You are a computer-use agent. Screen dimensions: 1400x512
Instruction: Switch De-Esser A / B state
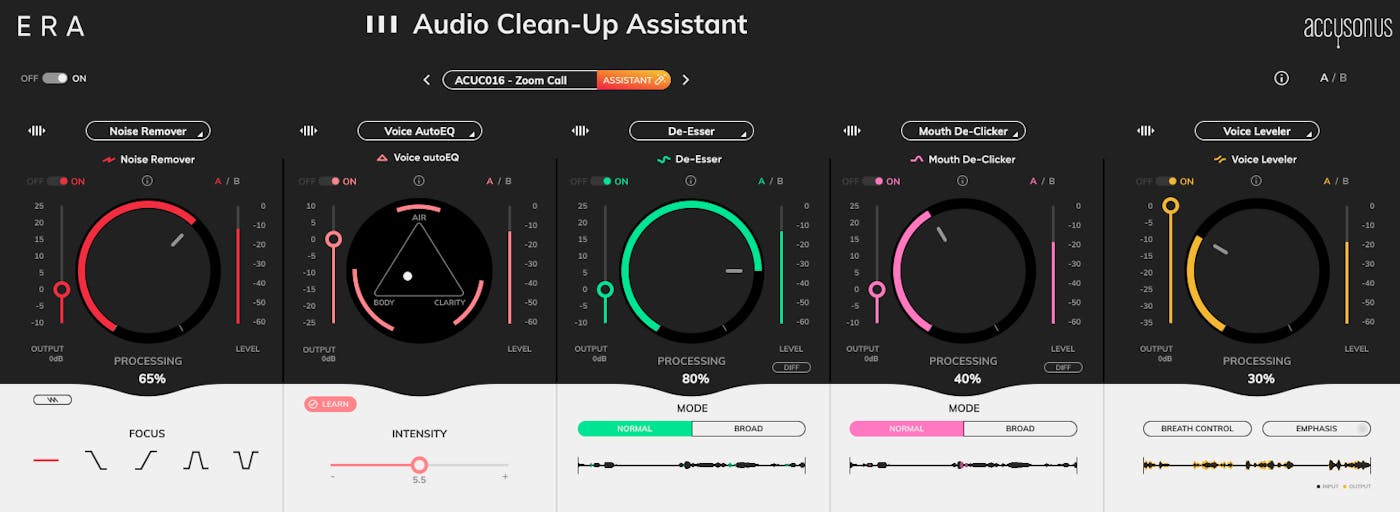coord(771,181)
